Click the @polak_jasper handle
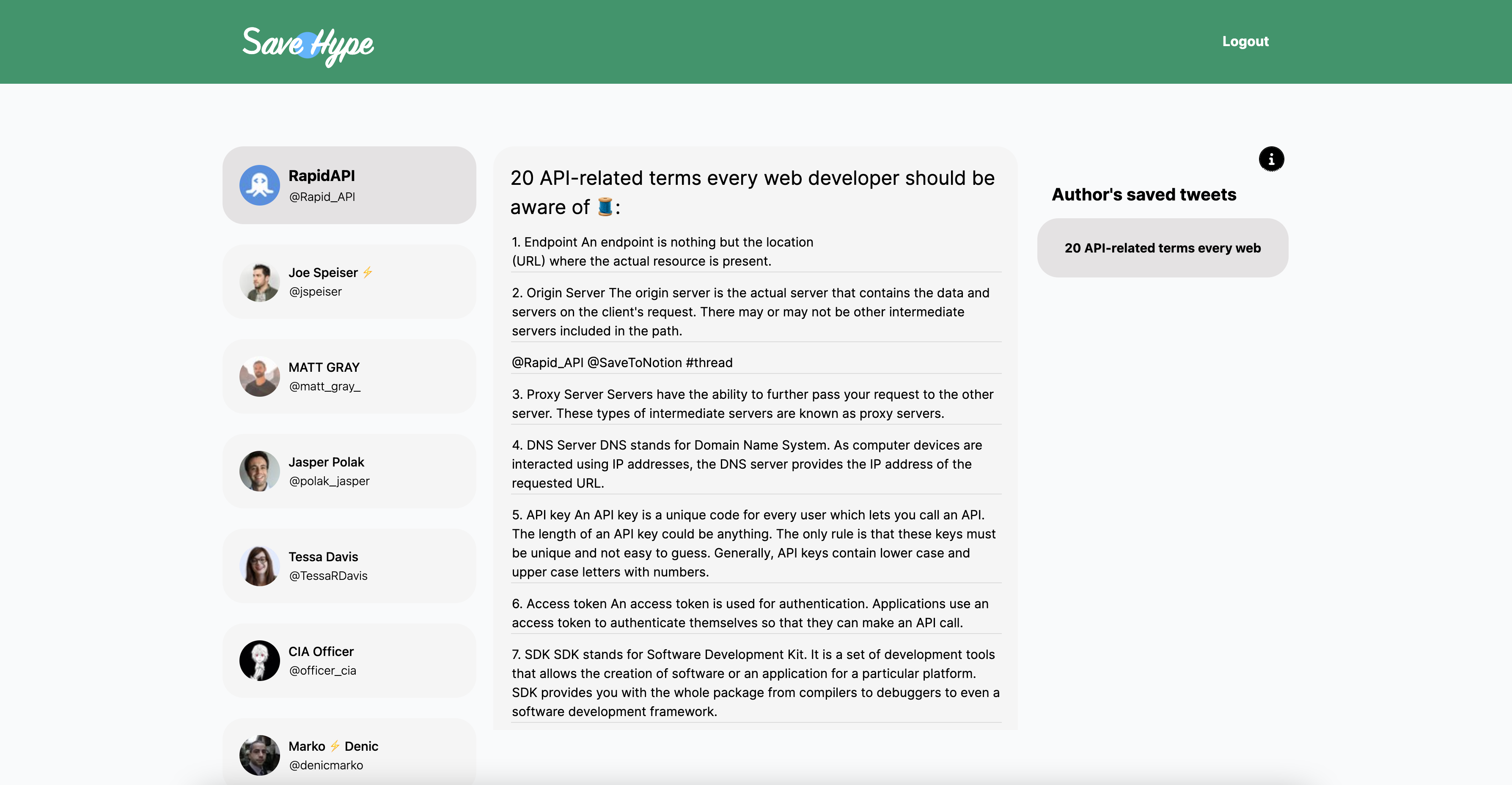 pyautogui.click(x=329, y=481)
